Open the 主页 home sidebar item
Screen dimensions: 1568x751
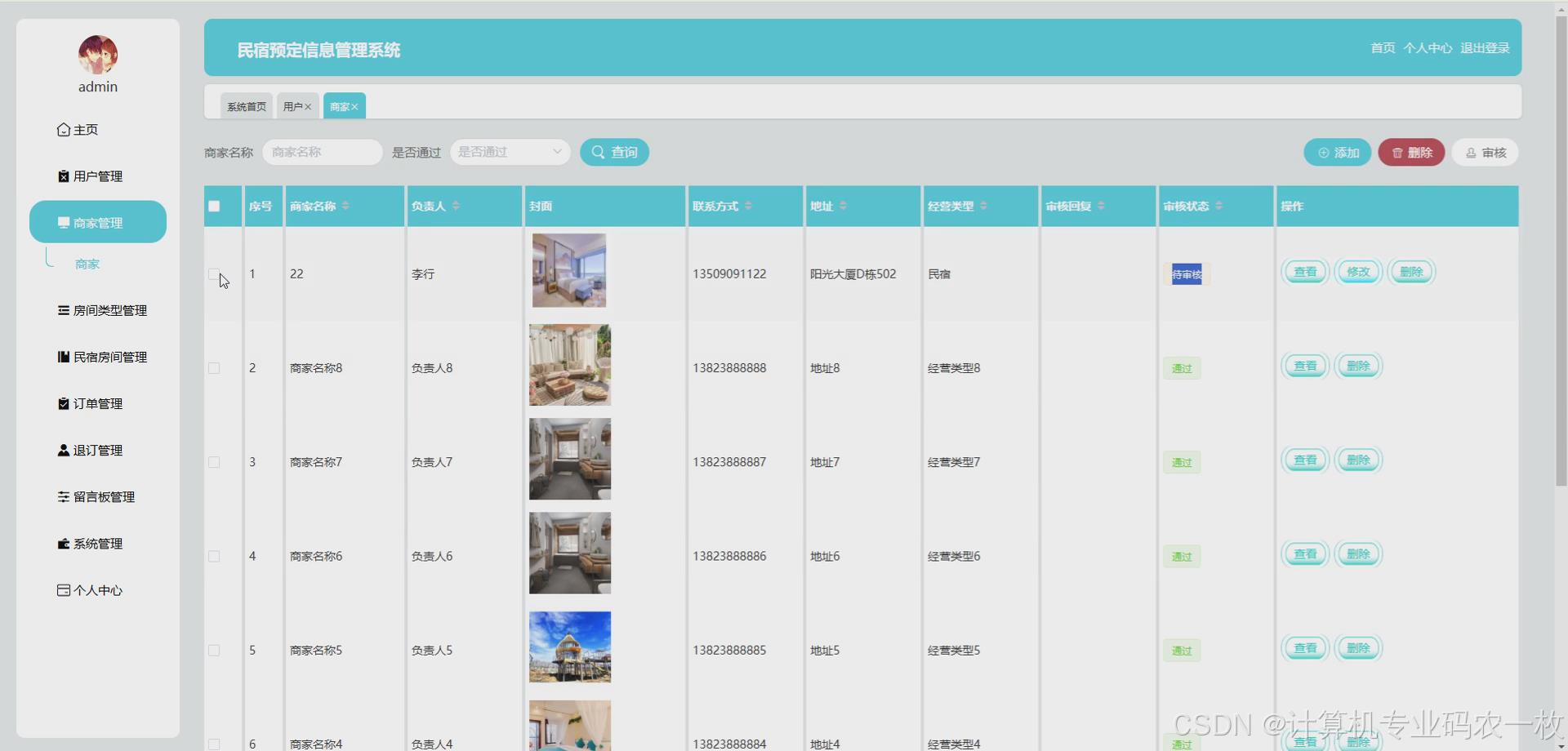(x=78, y=130)
